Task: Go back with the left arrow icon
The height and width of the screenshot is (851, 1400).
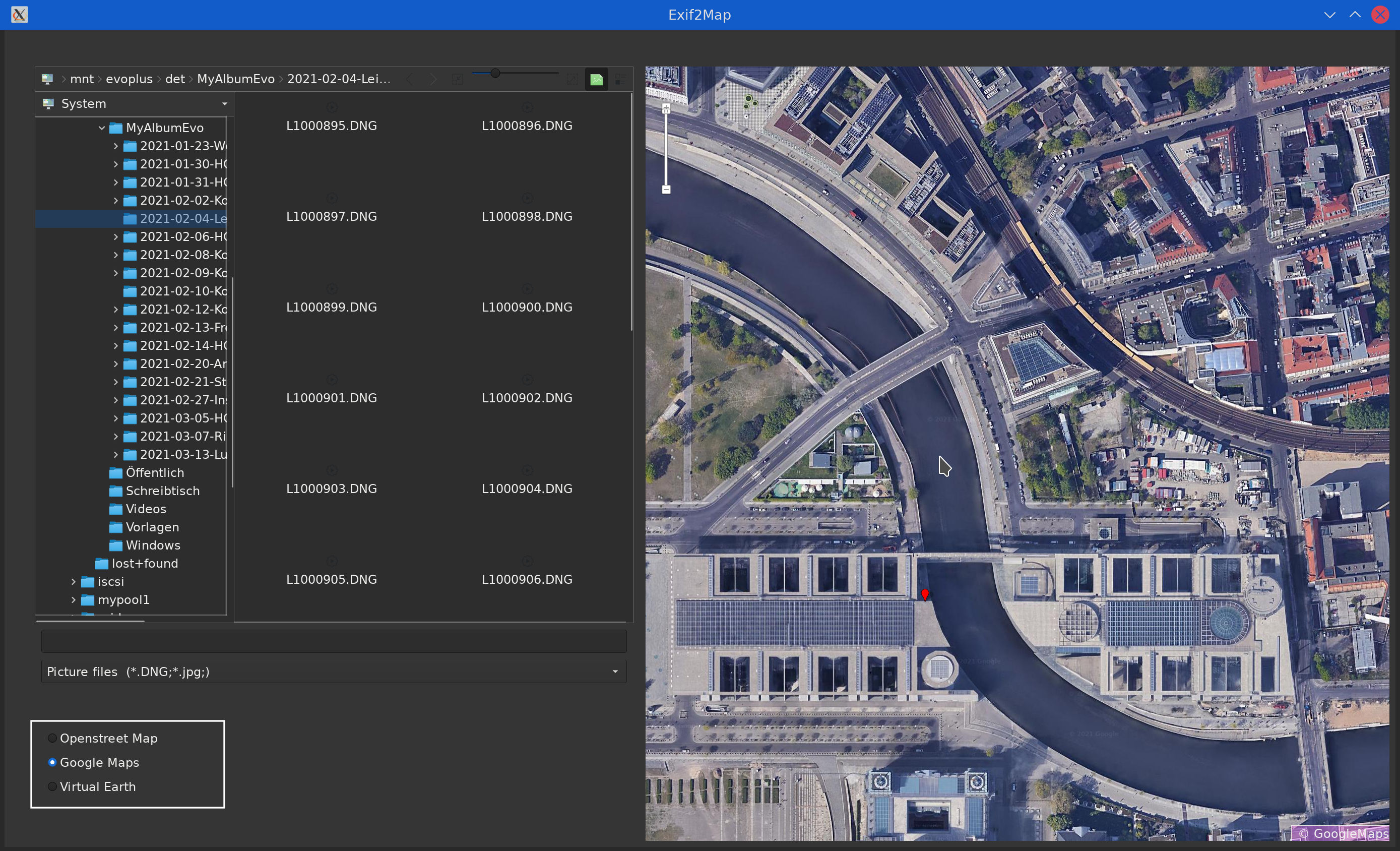Action: pyautogui.click(x=410, y=79)
